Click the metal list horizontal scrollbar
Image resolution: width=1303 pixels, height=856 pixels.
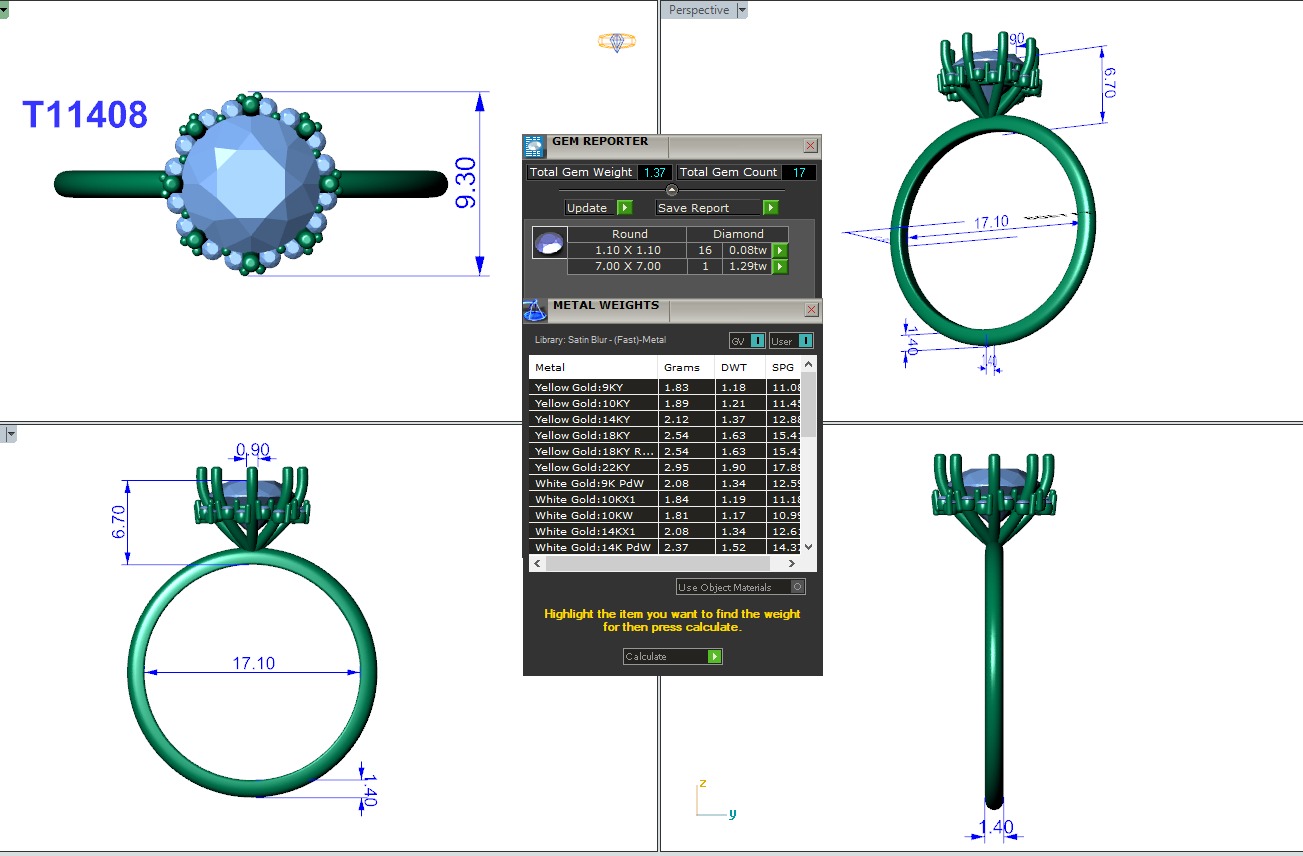tap(670, 564)
